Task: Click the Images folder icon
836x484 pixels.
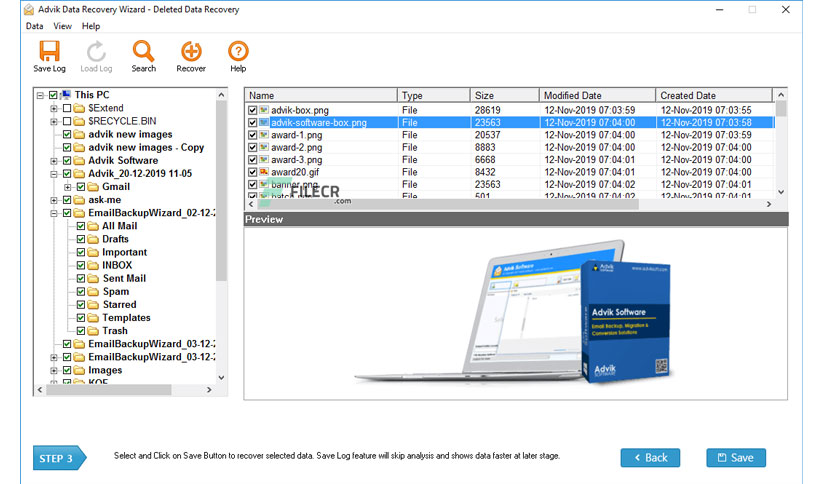Action: (x=79, y=370)
